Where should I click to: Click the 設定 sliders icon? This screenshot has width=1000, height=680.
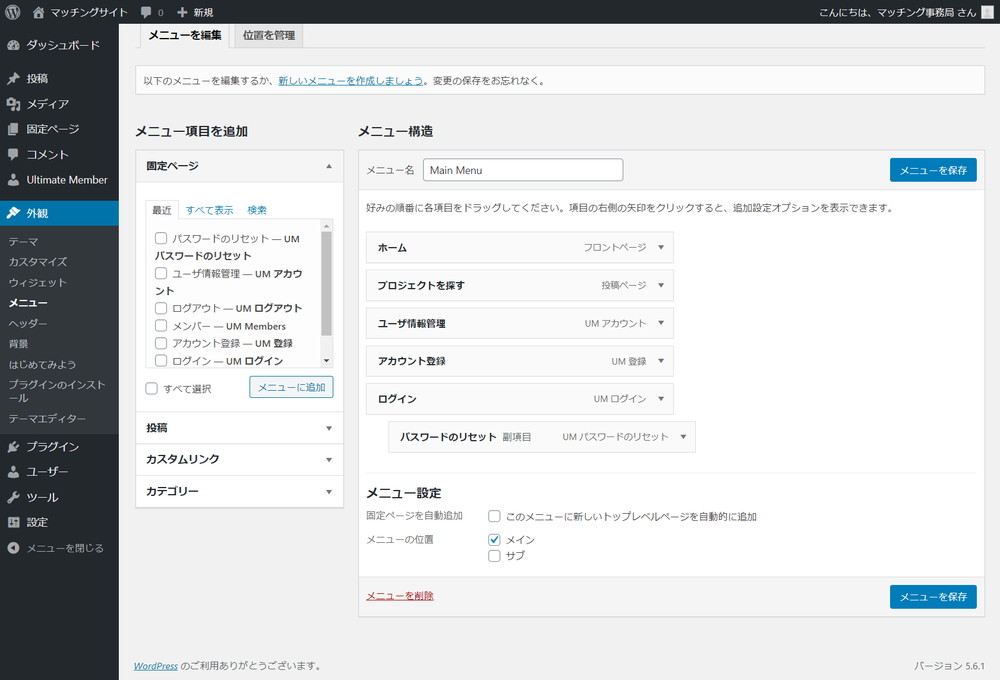pyautogui.click(x=13, y=522)
